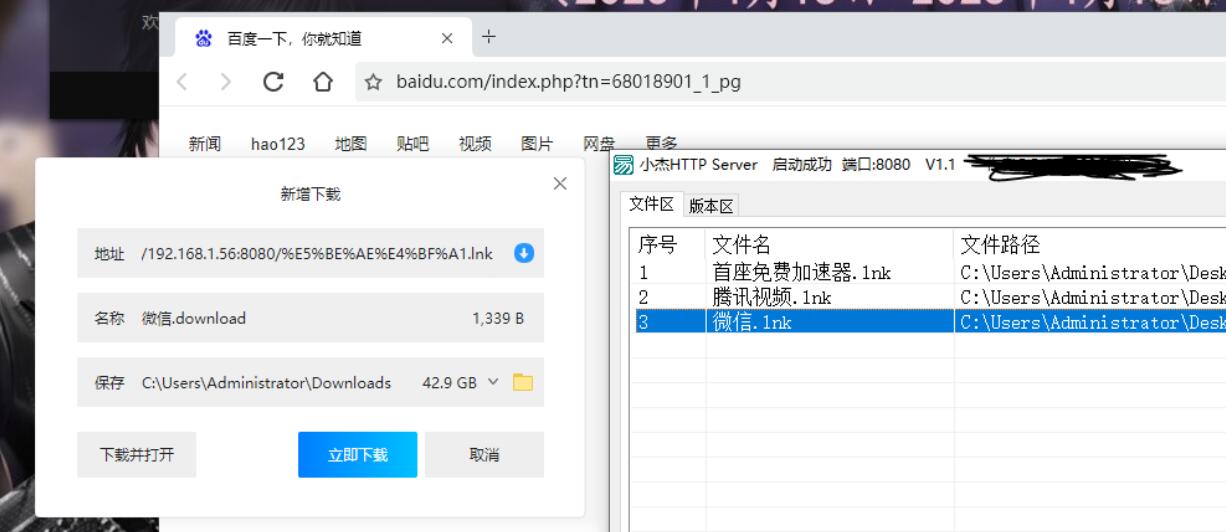
Task: Open the 贴吧 link
Action: pos(413,144)
